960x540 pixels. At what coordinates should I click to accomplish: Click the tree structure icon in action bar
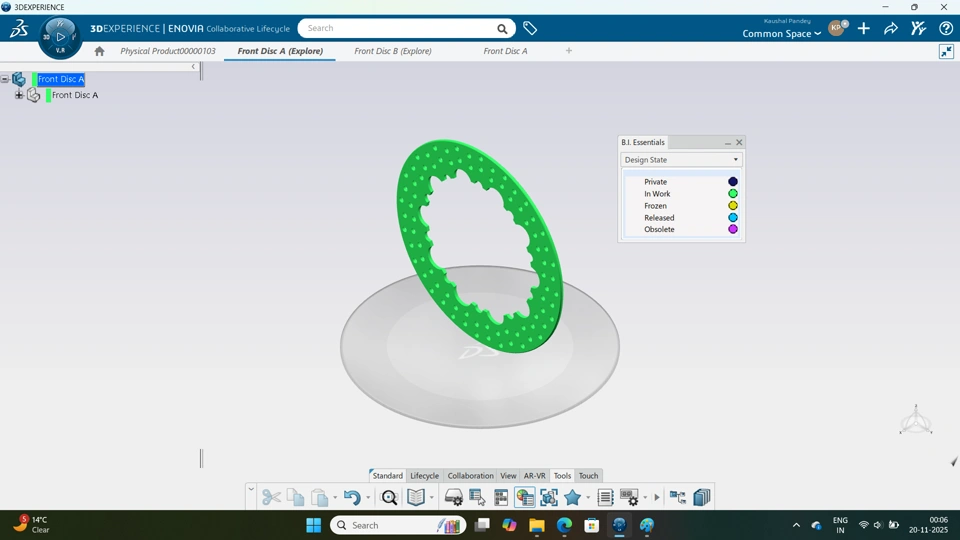[x=678, y=497]
